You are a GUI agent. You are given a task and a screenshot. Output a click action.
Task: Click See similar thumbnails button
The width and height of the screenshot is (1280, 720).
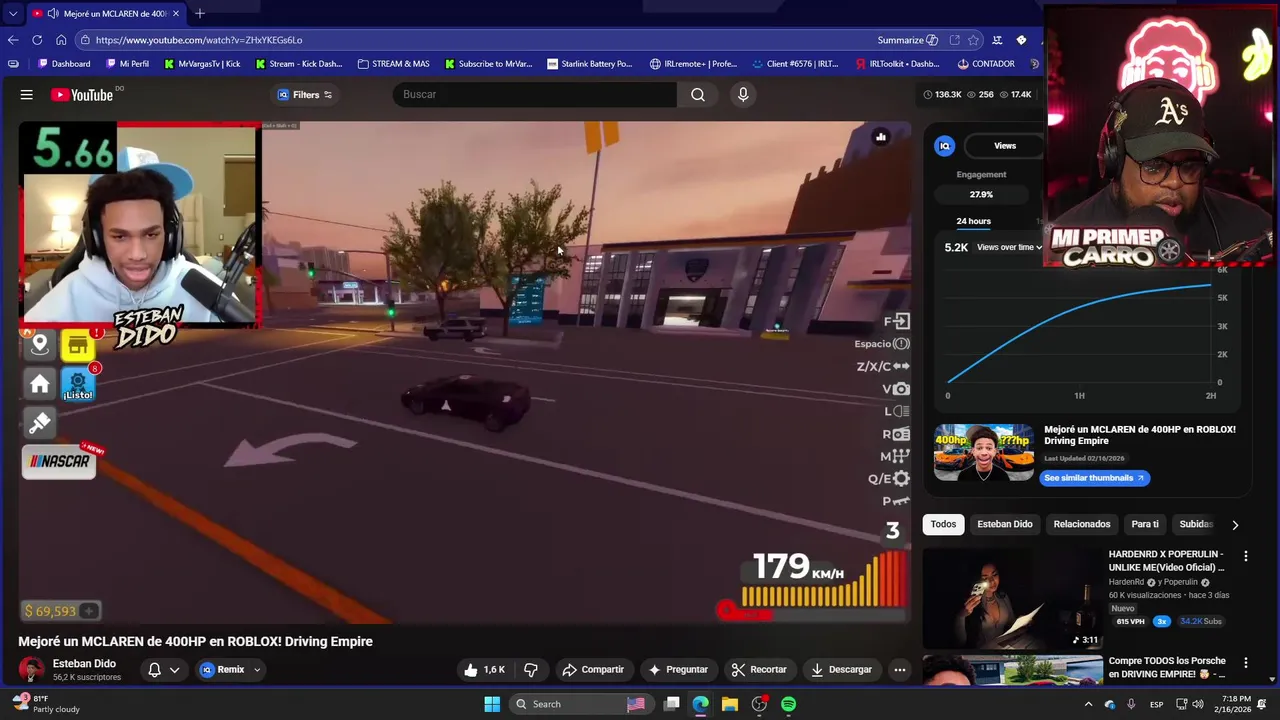click(x=1095, y=478)
